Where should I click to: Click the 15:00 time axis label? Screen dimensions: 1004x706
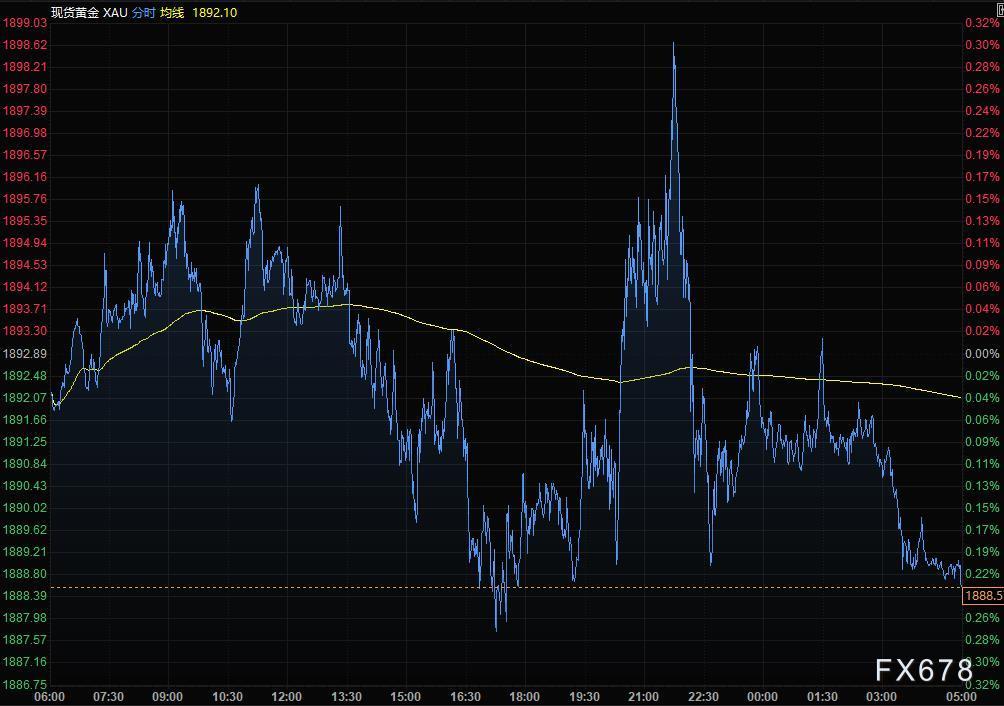click(x=405, y=697)
